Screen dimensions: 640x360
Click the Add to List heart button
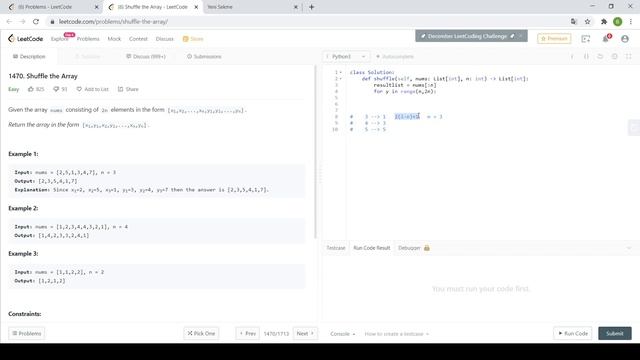[x=93, y=89]
